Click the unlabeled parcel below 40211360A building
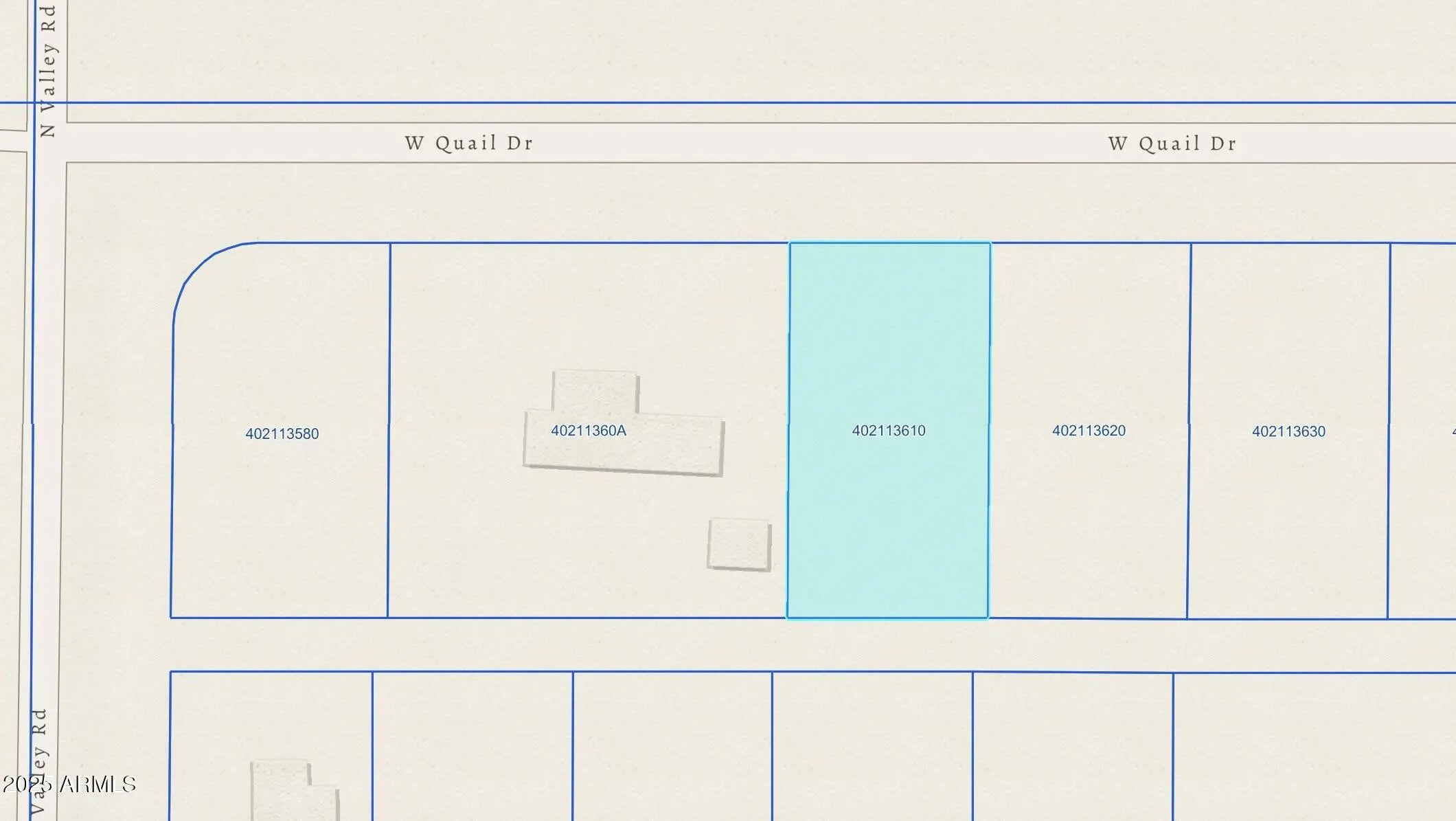The image size is (1456, 821). coord(672,745)
